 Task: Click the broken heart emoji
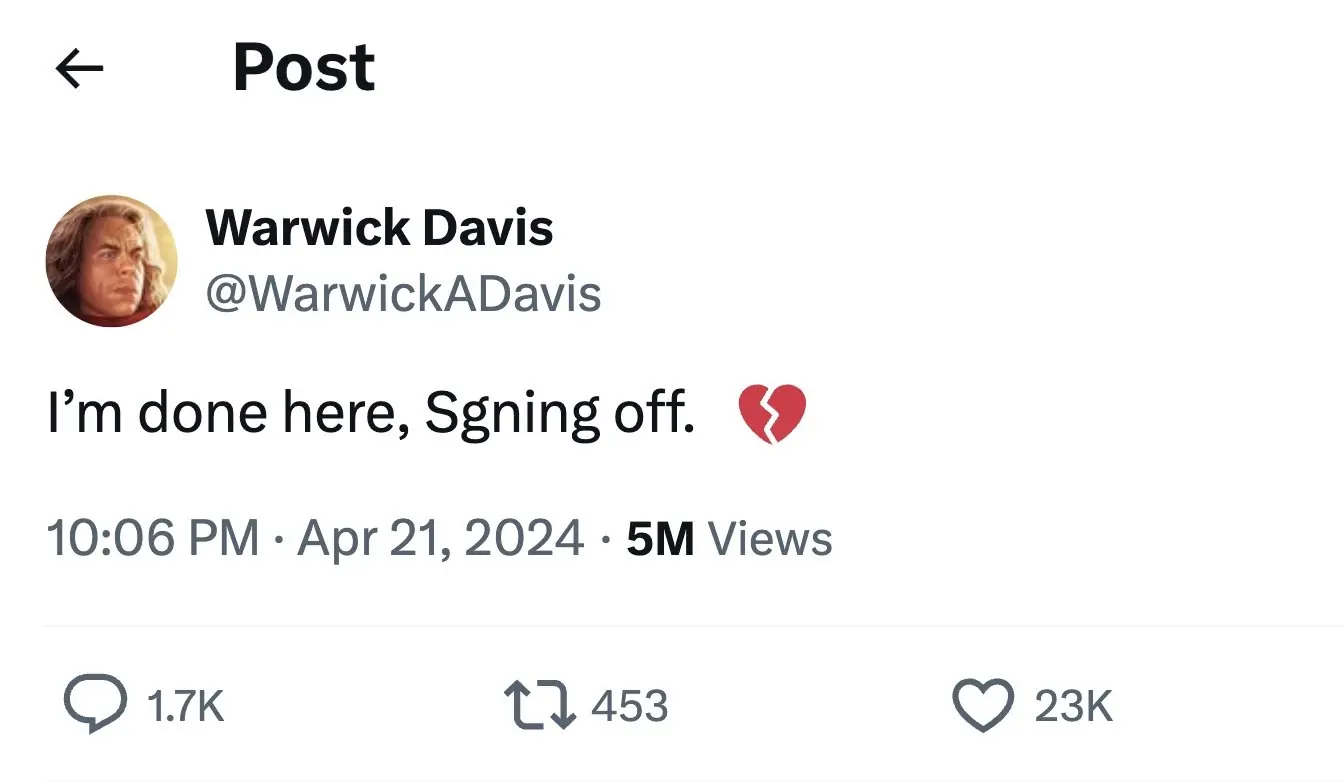[x=771, y=414]
